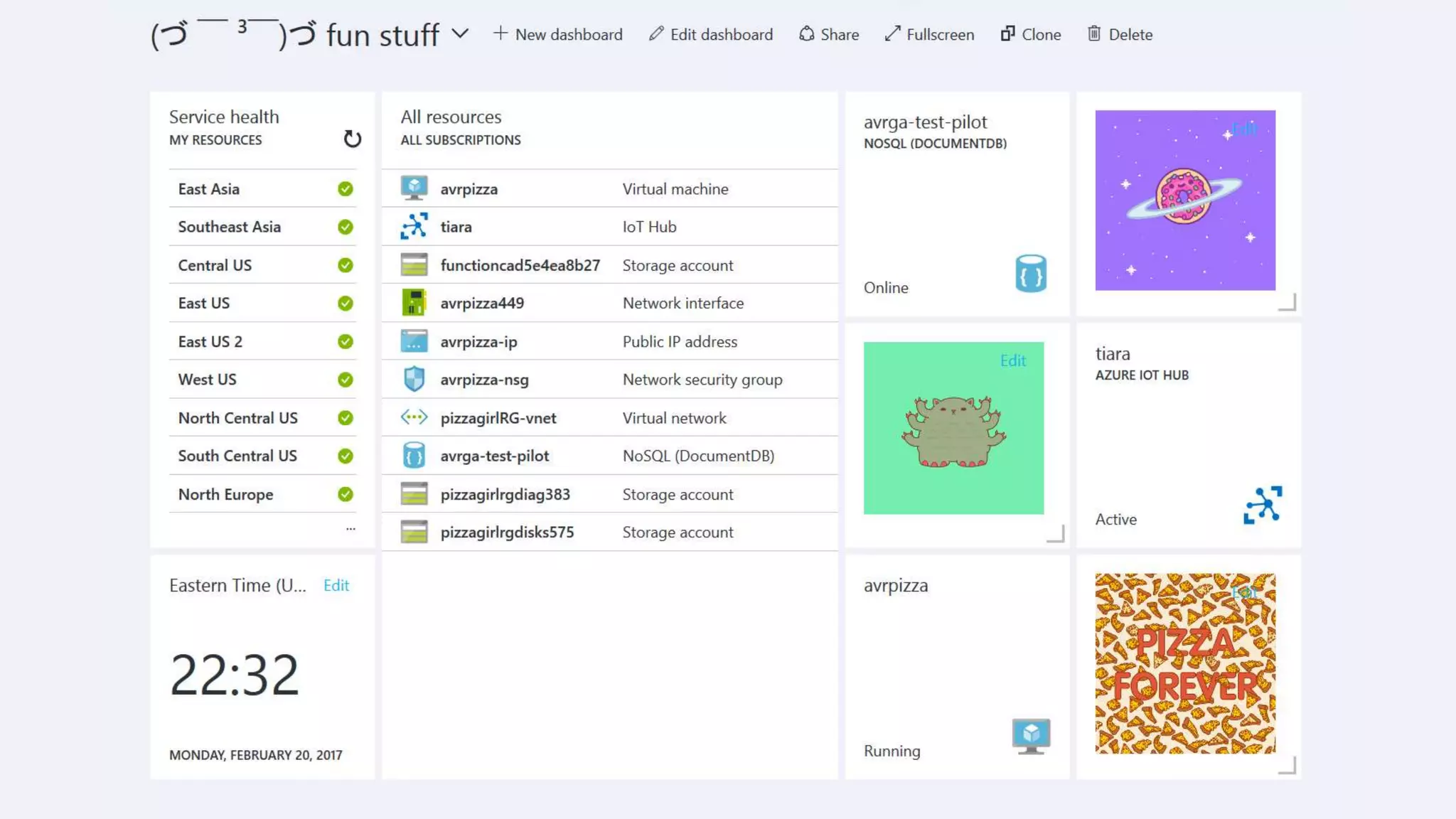Open the tiara resource name in list
The image size is (1456, 819).
pos(456,227)
